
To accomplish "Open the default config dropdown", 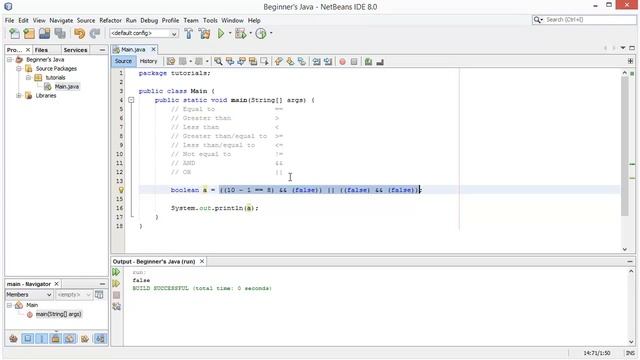I will (144, 33).
